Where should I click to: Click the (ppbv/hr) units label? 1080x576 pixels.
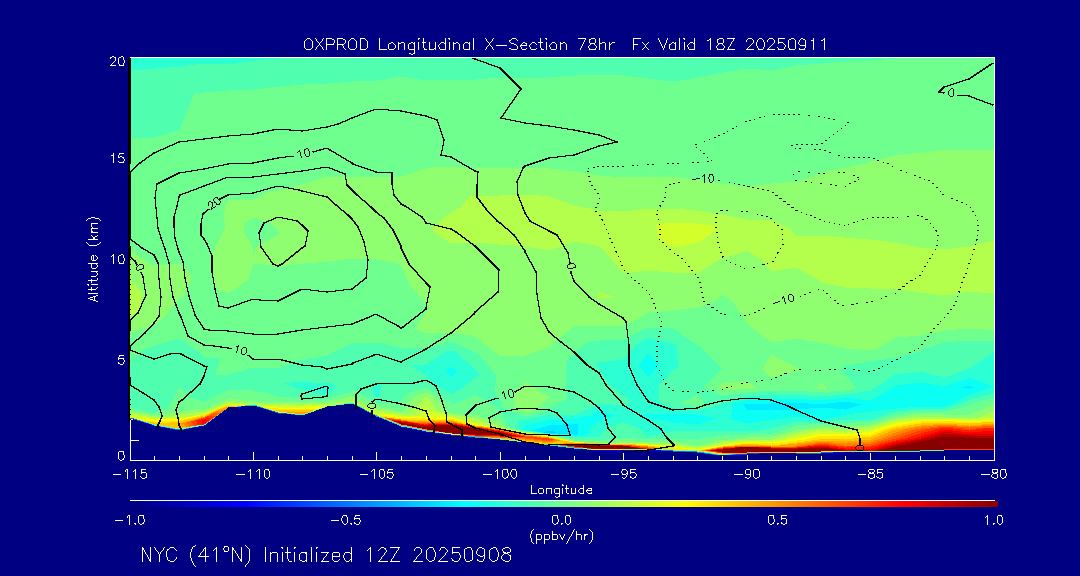562,535
